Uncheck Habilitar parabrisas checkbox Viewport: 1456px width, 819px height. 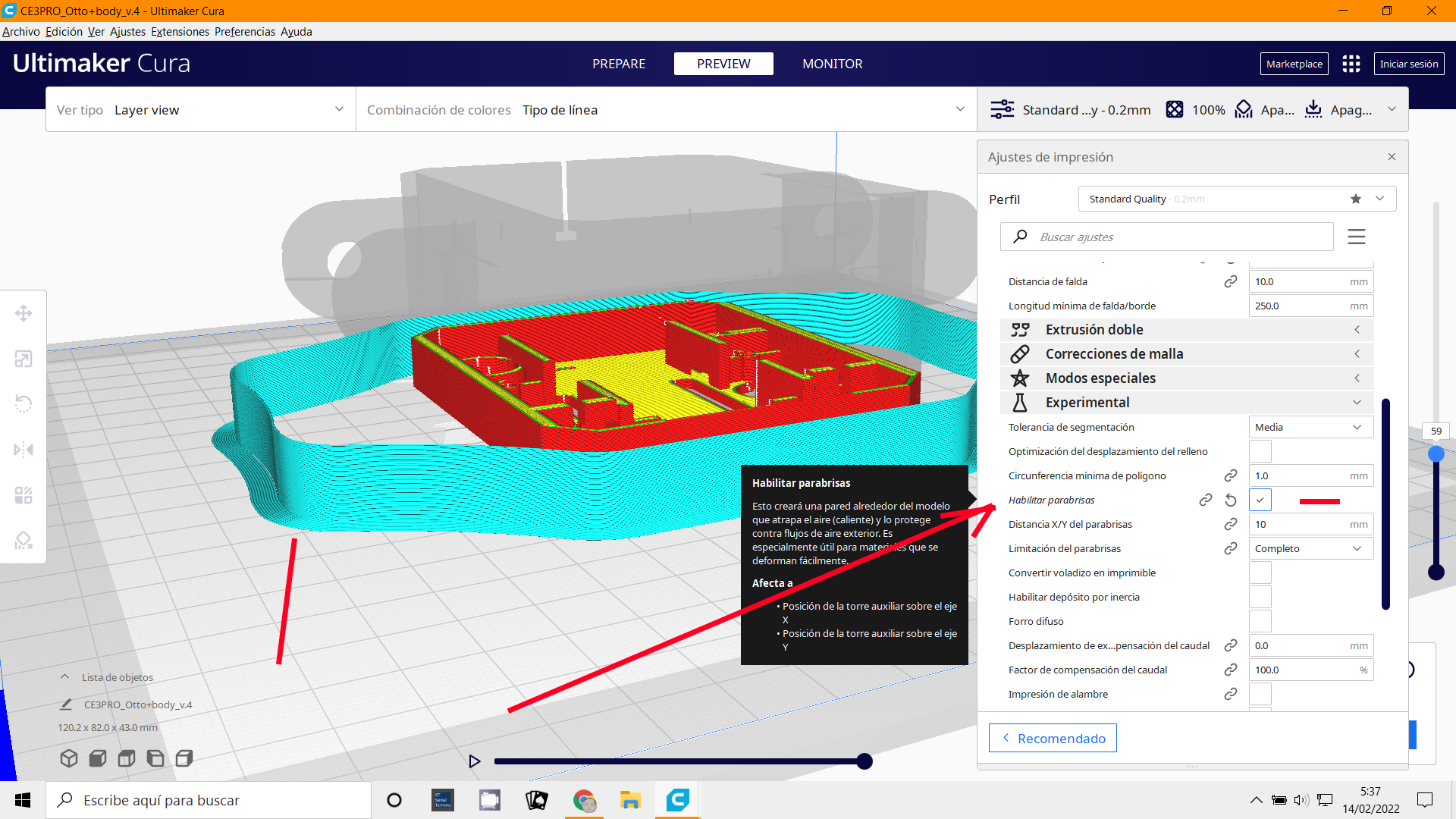click(x=1260, y=500)
